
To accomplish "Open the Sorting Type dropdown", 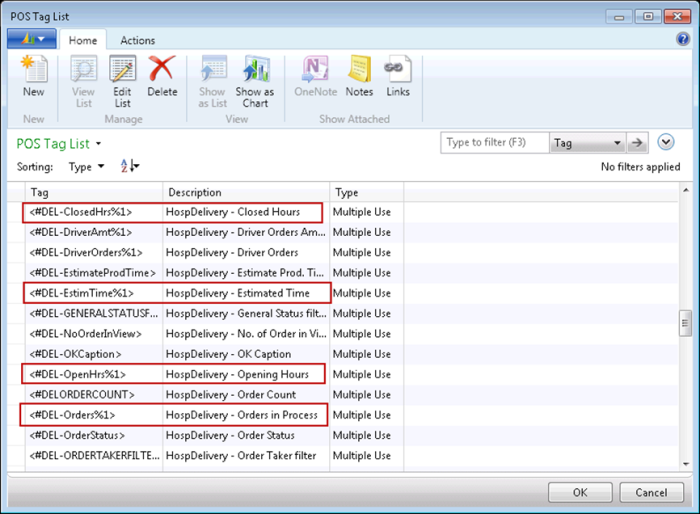I will coord(86,167).
